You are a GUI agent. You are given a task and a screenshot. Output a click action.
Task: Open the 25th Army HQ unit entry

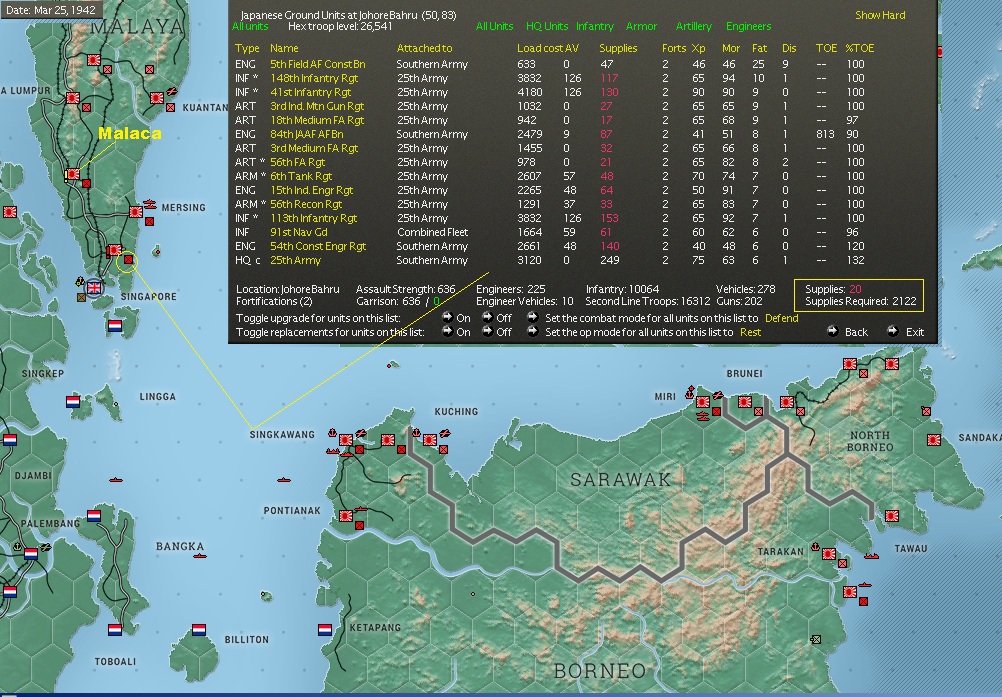(295, 261)
